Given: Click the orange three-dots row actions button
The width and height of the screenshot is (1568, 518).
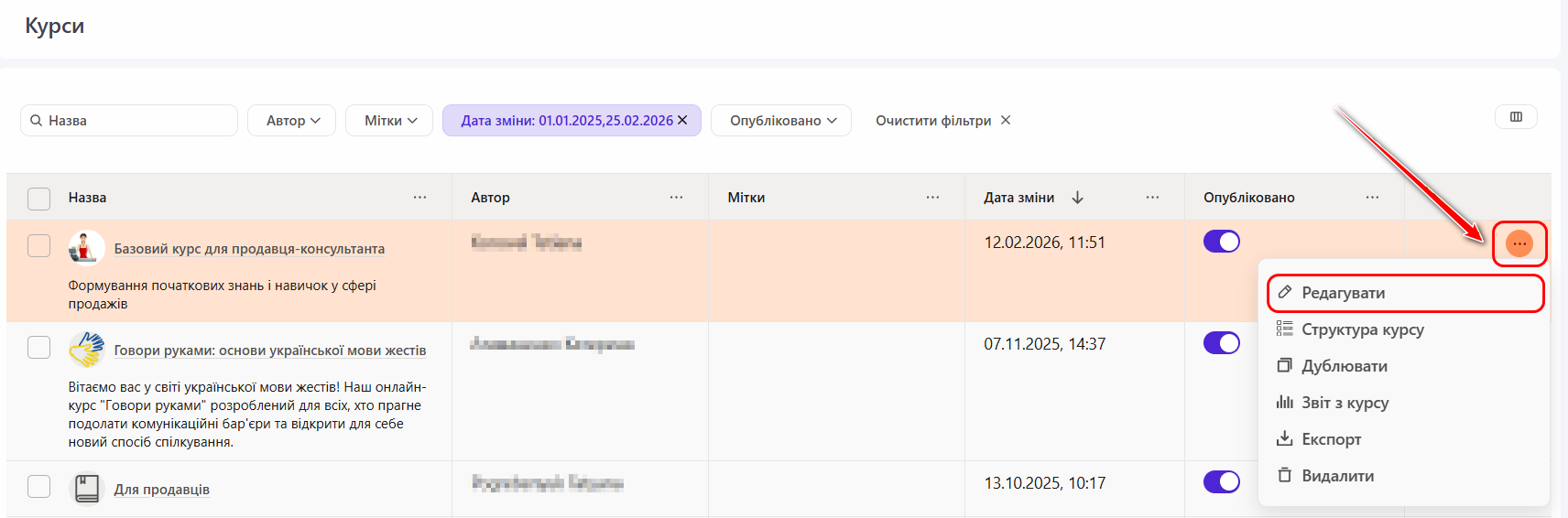Looking at the screenshot, I should [1519, 243].
